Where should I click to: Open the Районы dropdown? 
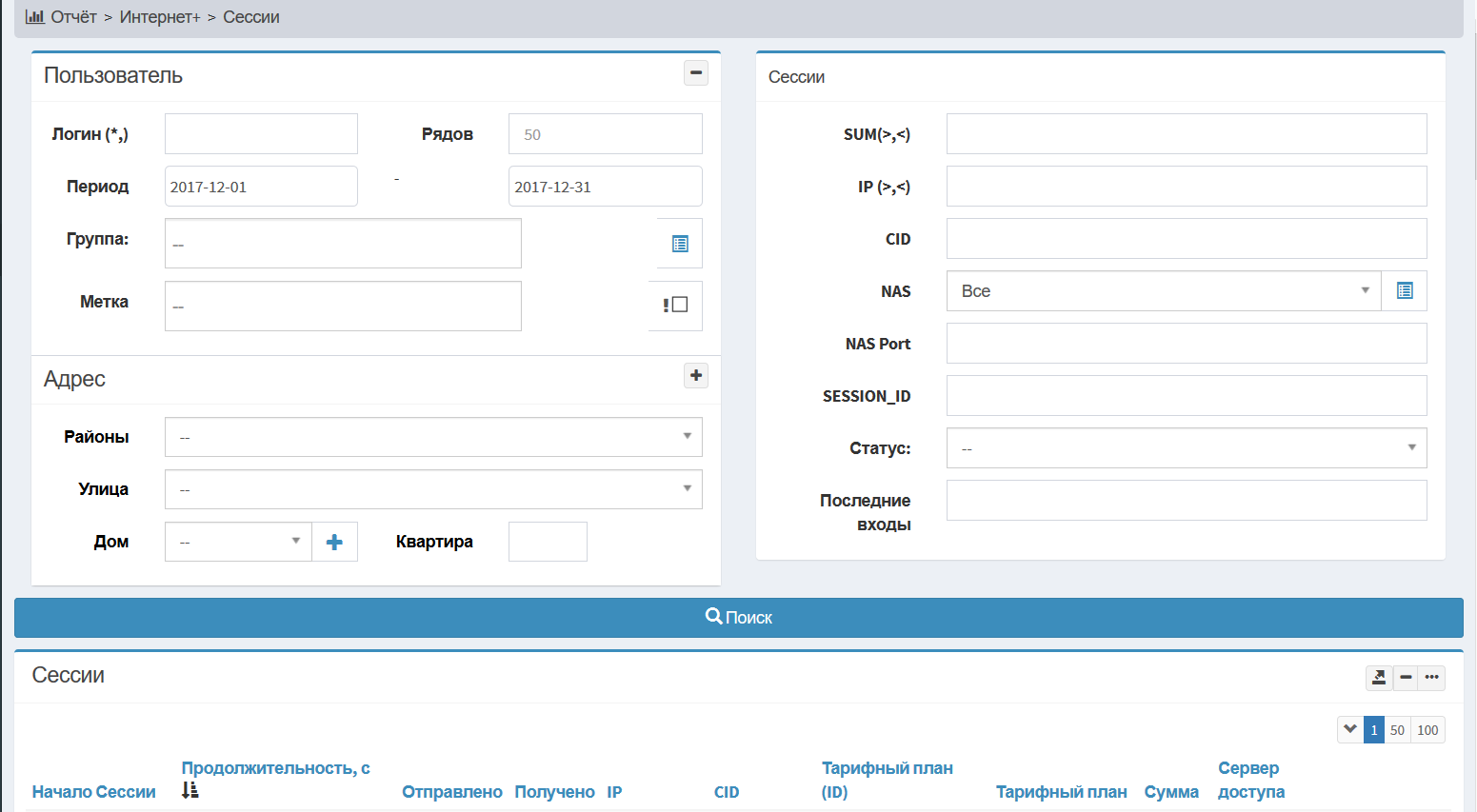[433, 437]
